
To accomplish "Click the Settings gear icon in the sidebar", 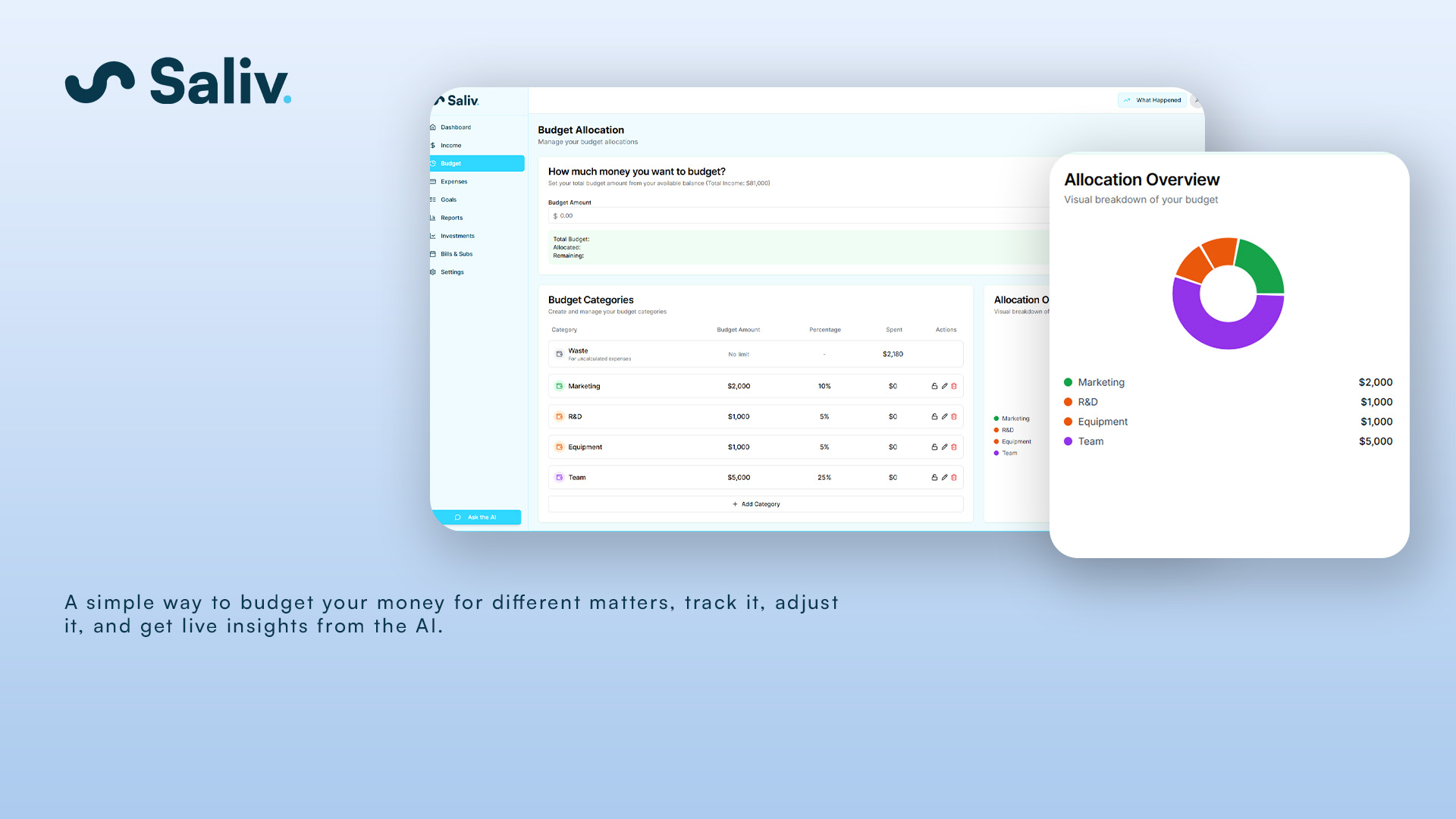I will (433, 272).
